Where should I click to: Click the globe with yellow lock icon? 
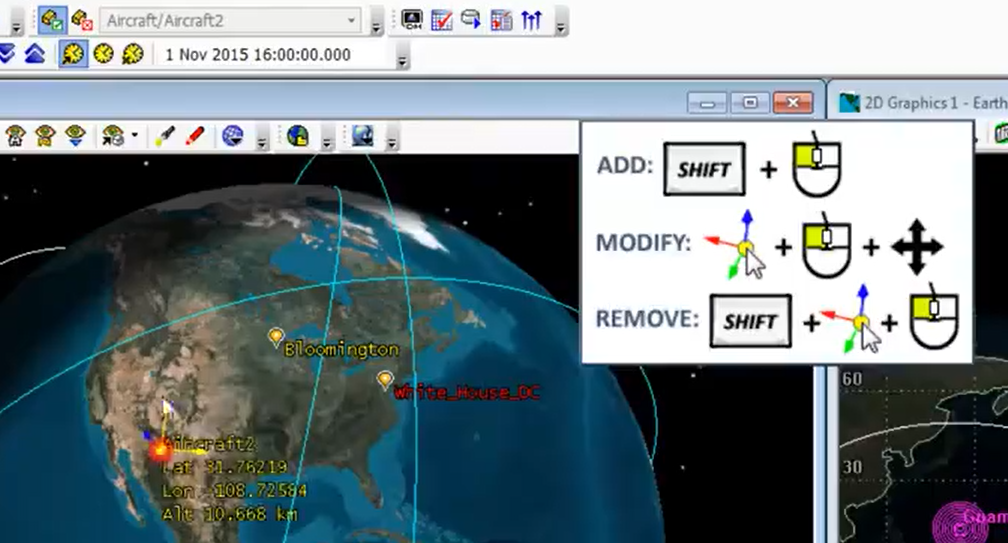pos(298,136)
